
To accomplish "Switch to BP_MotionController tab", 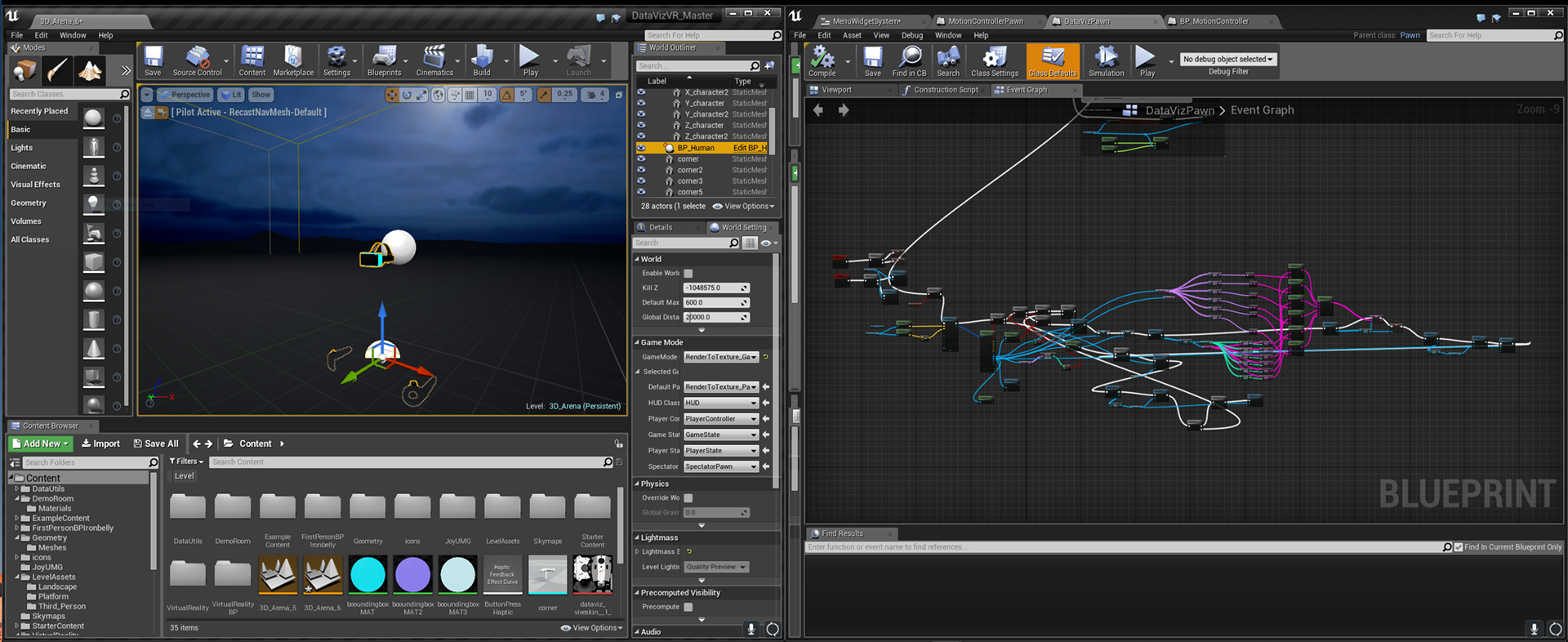I will [1214, 21].
